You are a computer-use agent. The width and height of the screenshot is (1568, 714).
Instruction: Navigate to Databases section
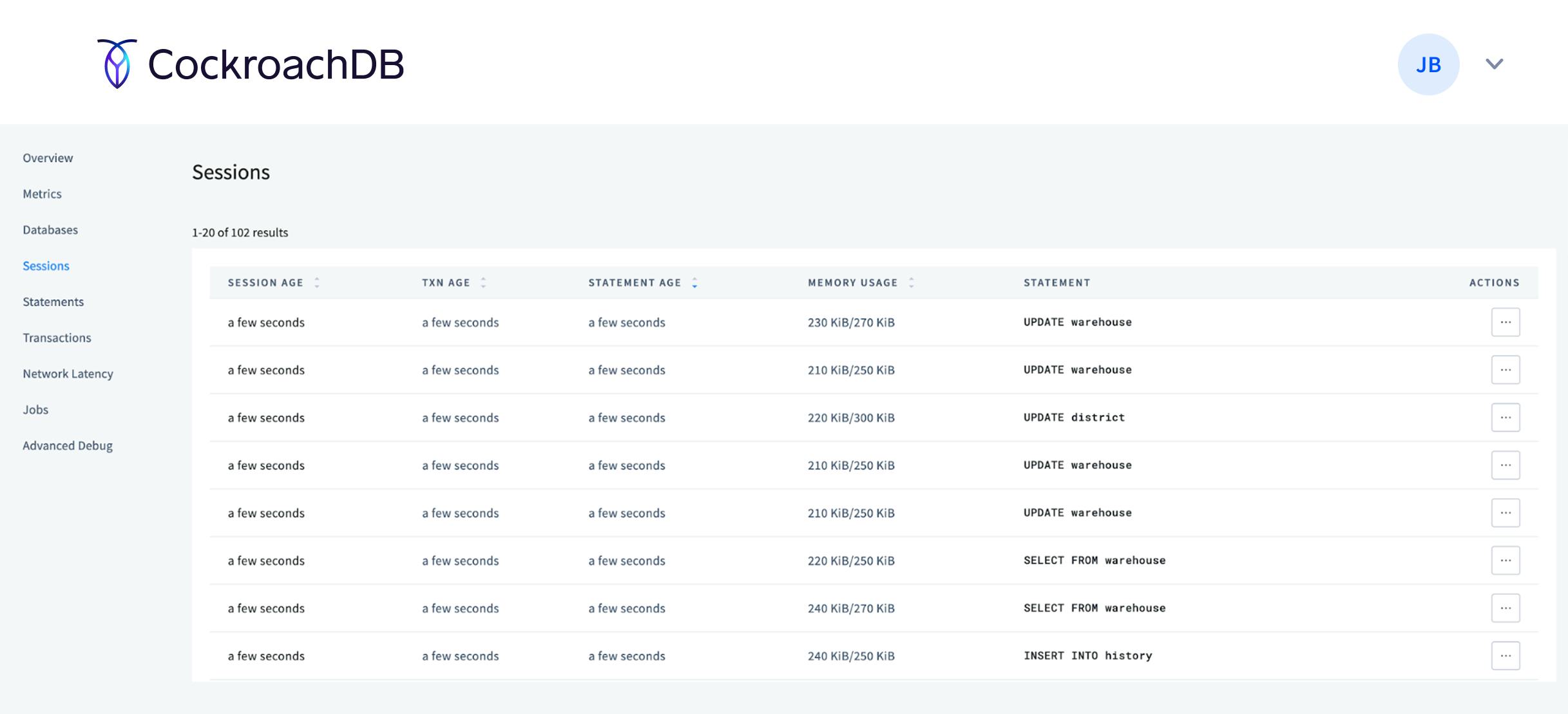[x=50, y=230]
